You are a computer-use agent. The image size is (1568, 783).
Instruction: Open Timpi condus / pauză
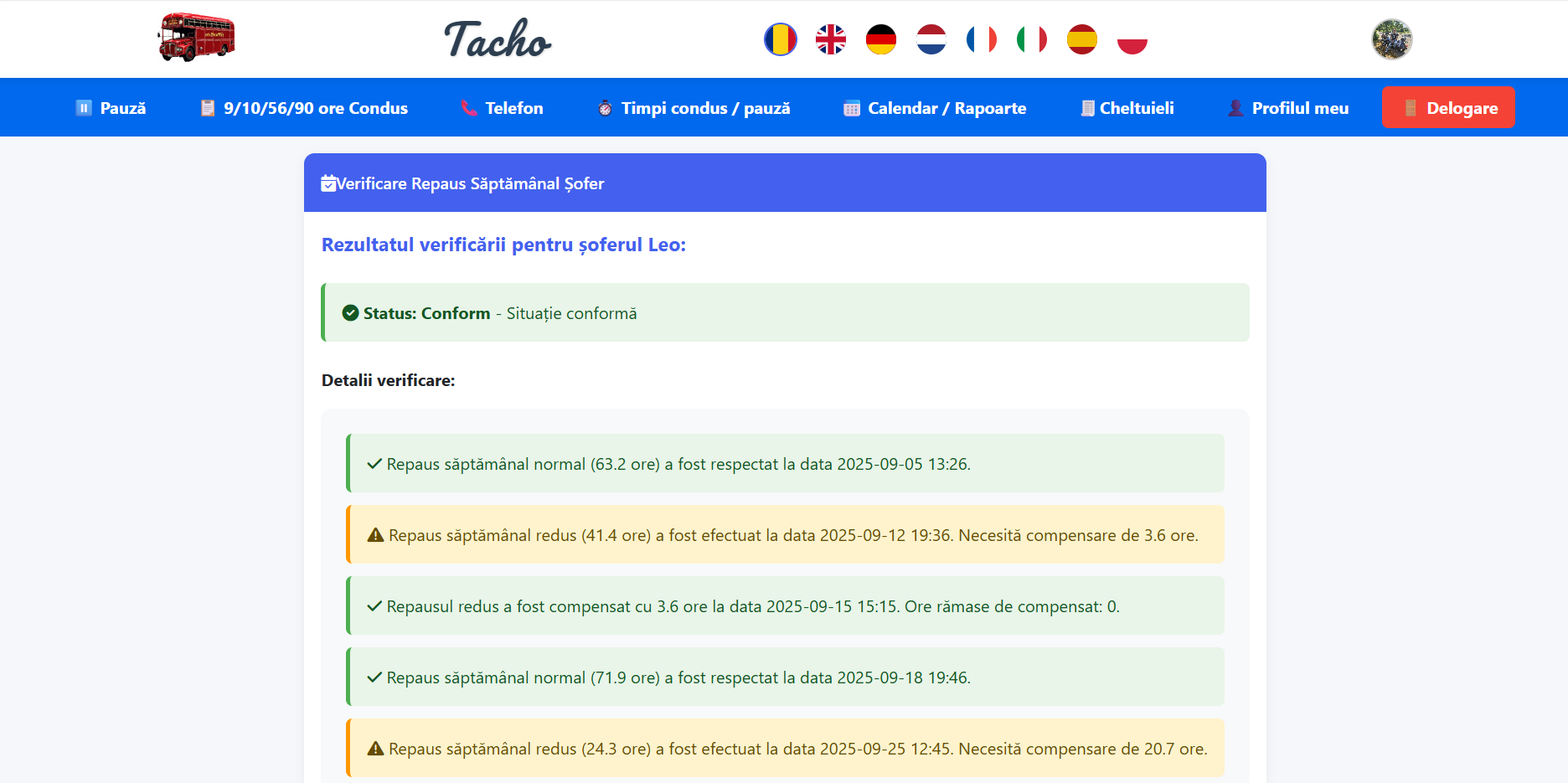(694, 108)
